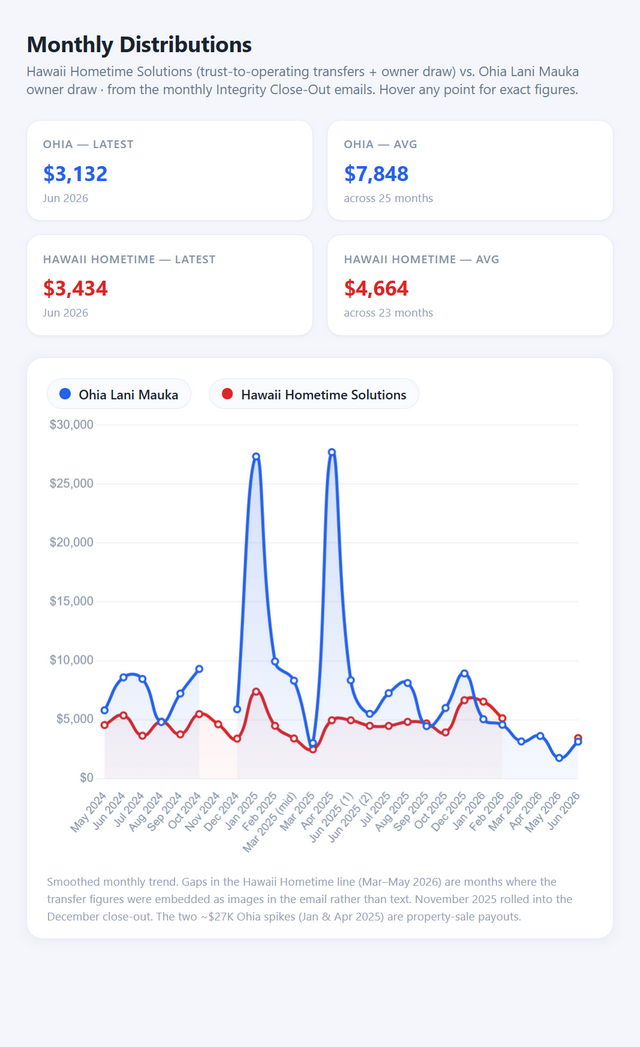Click the $3,434 Hawaii Hometime latest value
640x1047 pixels.
point(75,288)
